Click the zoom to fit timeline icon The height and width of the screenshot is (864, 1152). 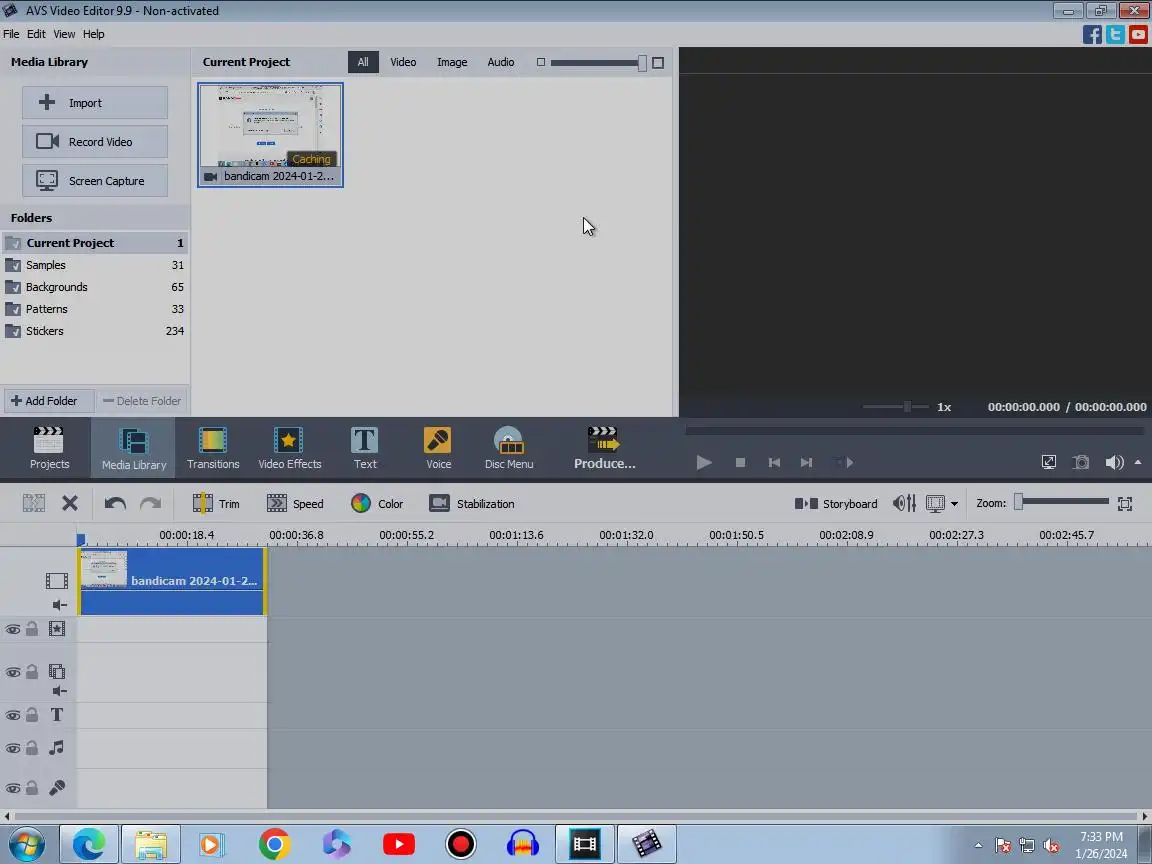1124,503
